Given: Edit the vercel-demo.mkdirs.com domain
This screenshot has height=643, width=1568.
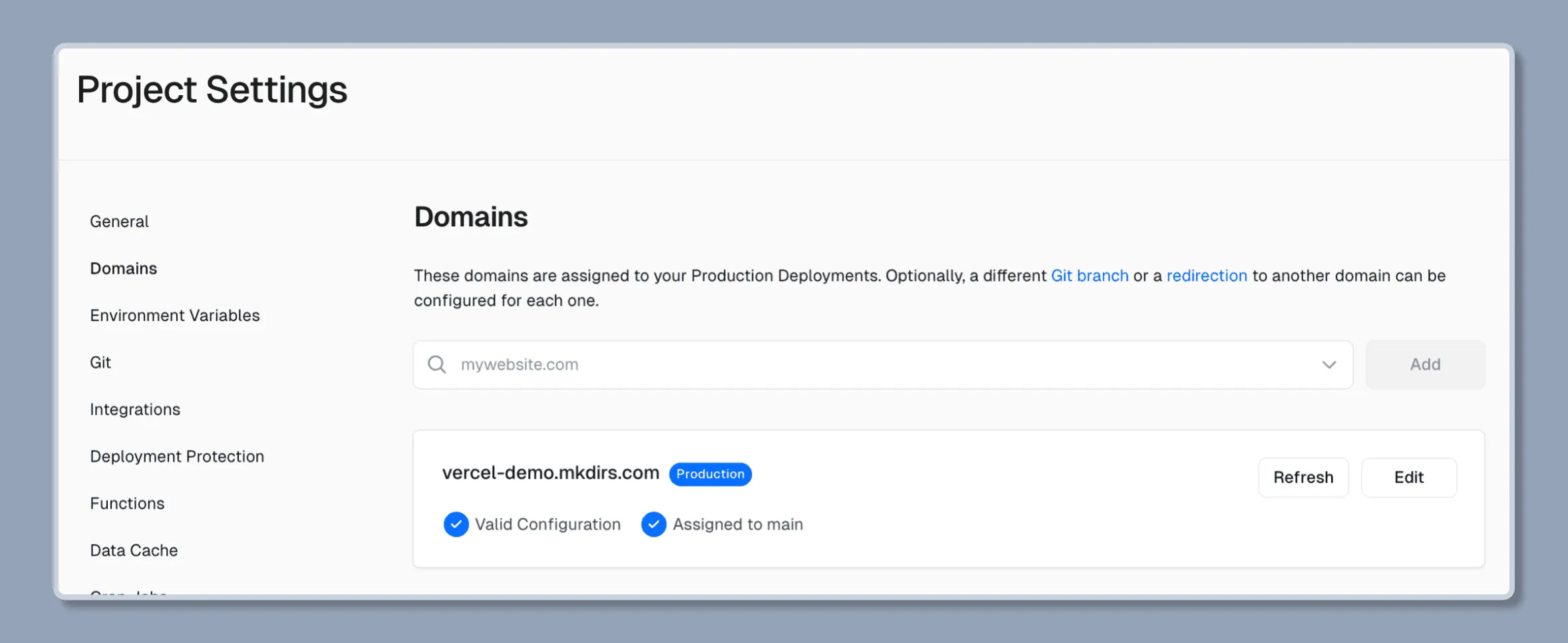Looking at the screenshot, I should (1408, 477).
